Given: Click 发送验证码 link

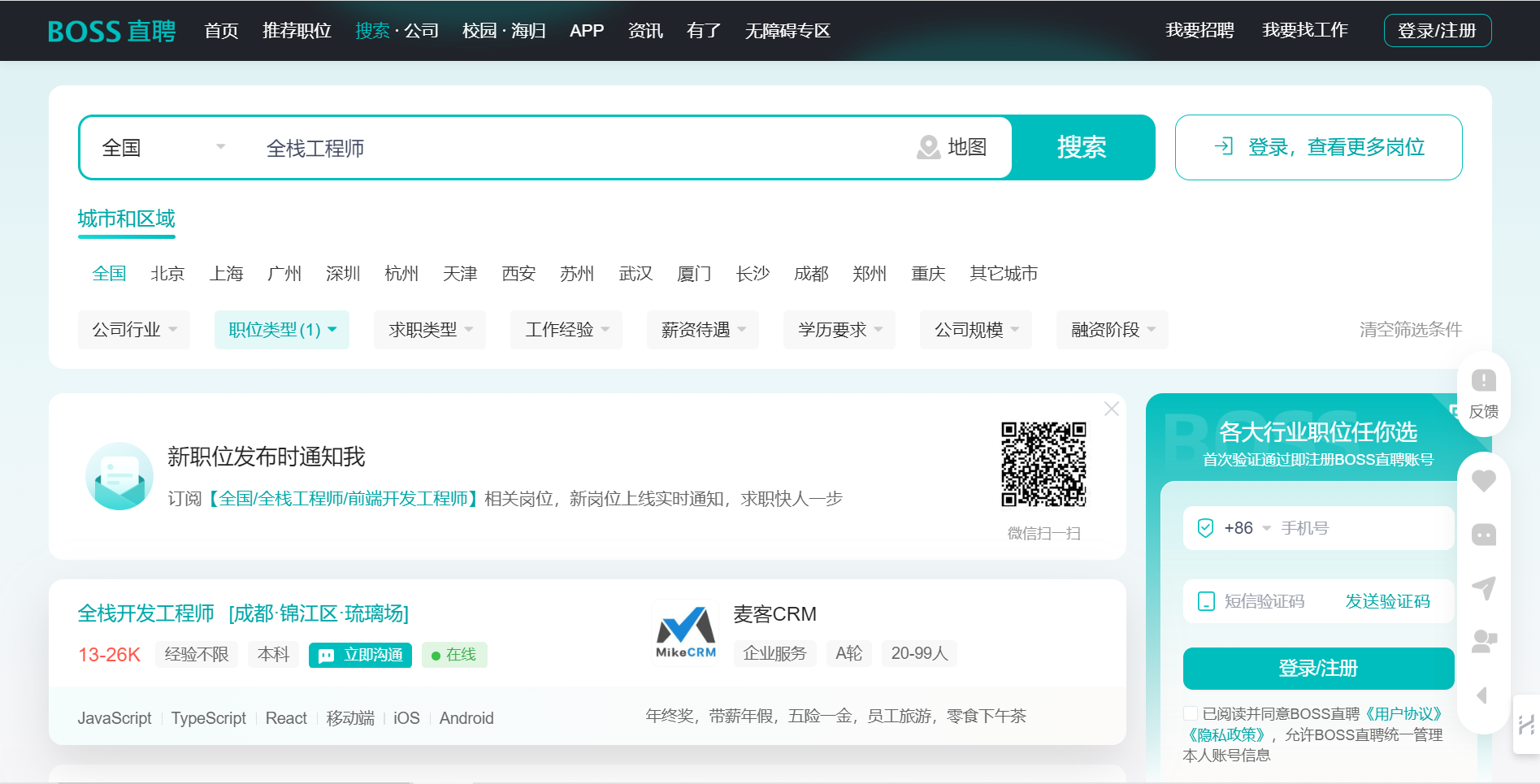Looking at the screenshot, I should tap(1387, 601).
